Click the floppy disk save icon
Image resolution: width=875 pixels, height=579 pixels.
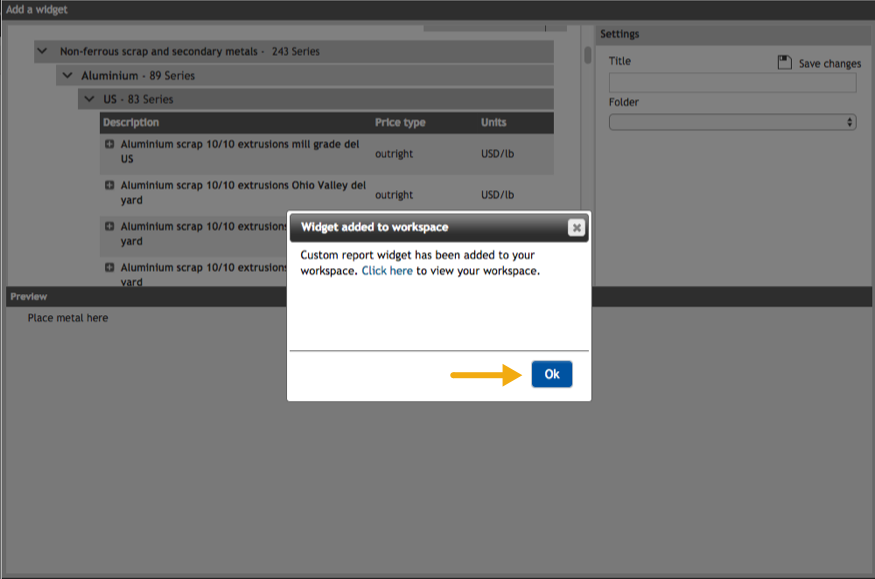click(785, 63)
